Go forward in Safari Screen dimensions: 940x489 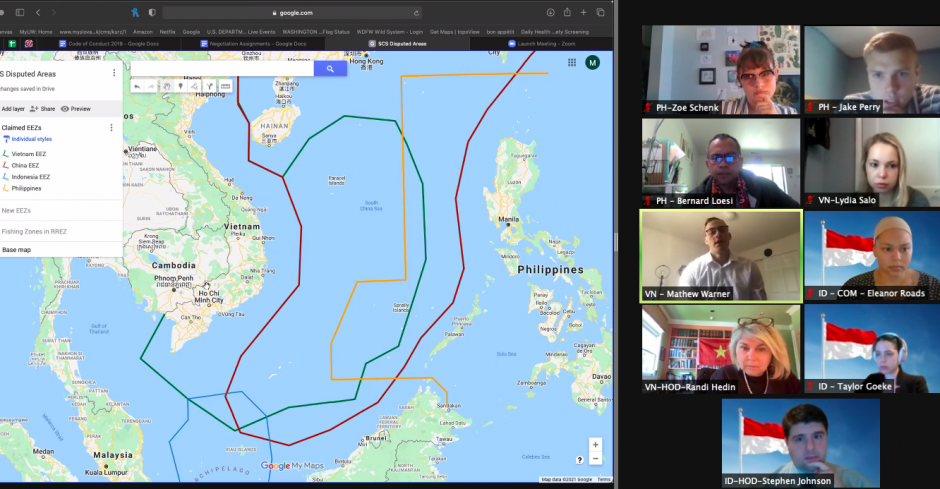point(53,13)
